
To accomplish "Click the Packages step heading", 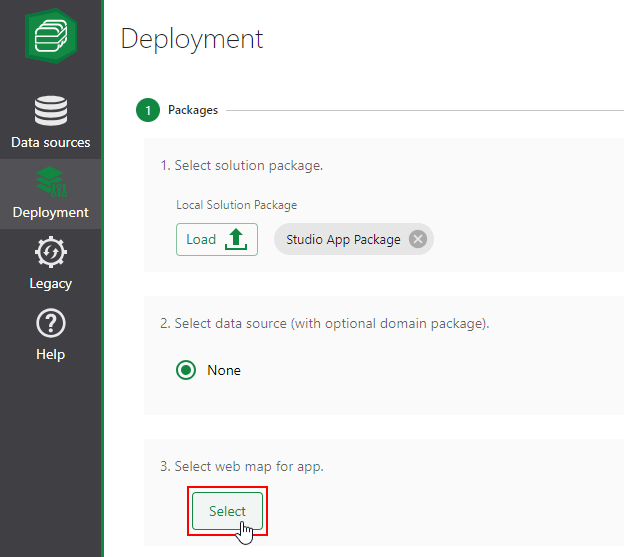I will coord(193,110).
